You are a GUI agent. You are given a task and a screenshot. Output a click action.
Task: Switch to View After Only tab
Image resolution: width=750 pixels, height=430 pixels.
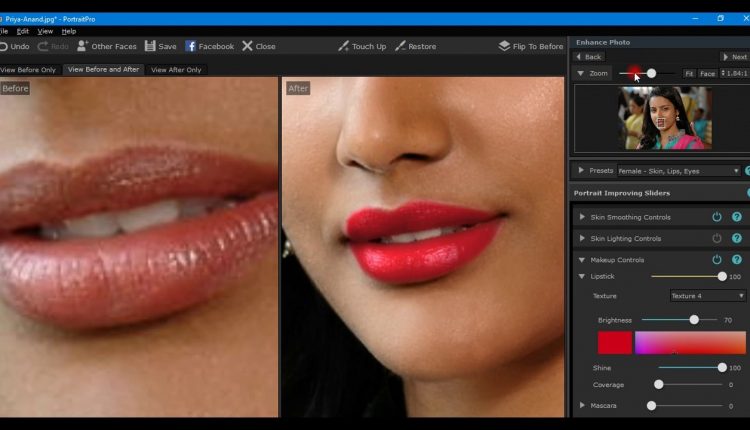coord(176,70)
